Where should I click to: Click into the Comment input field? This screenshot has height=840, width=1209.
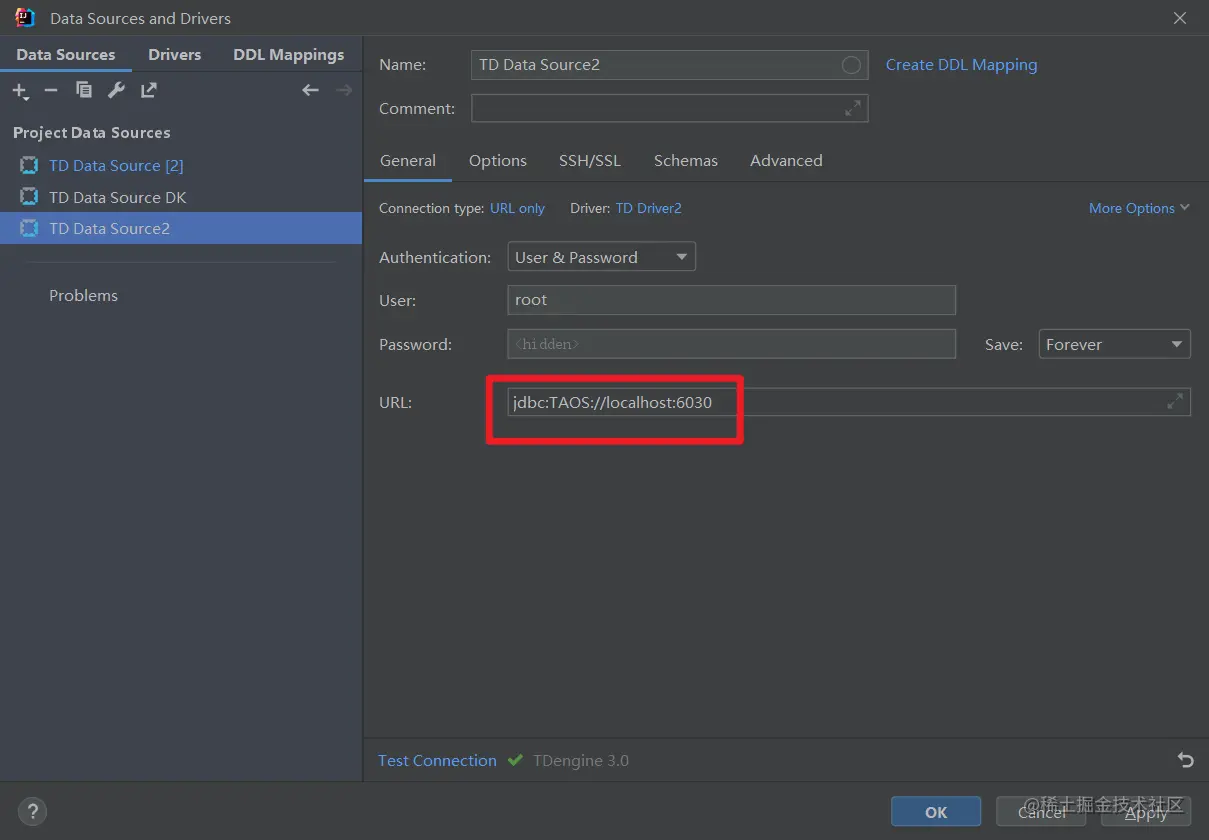pyautogui.click(x=669, y=108)
